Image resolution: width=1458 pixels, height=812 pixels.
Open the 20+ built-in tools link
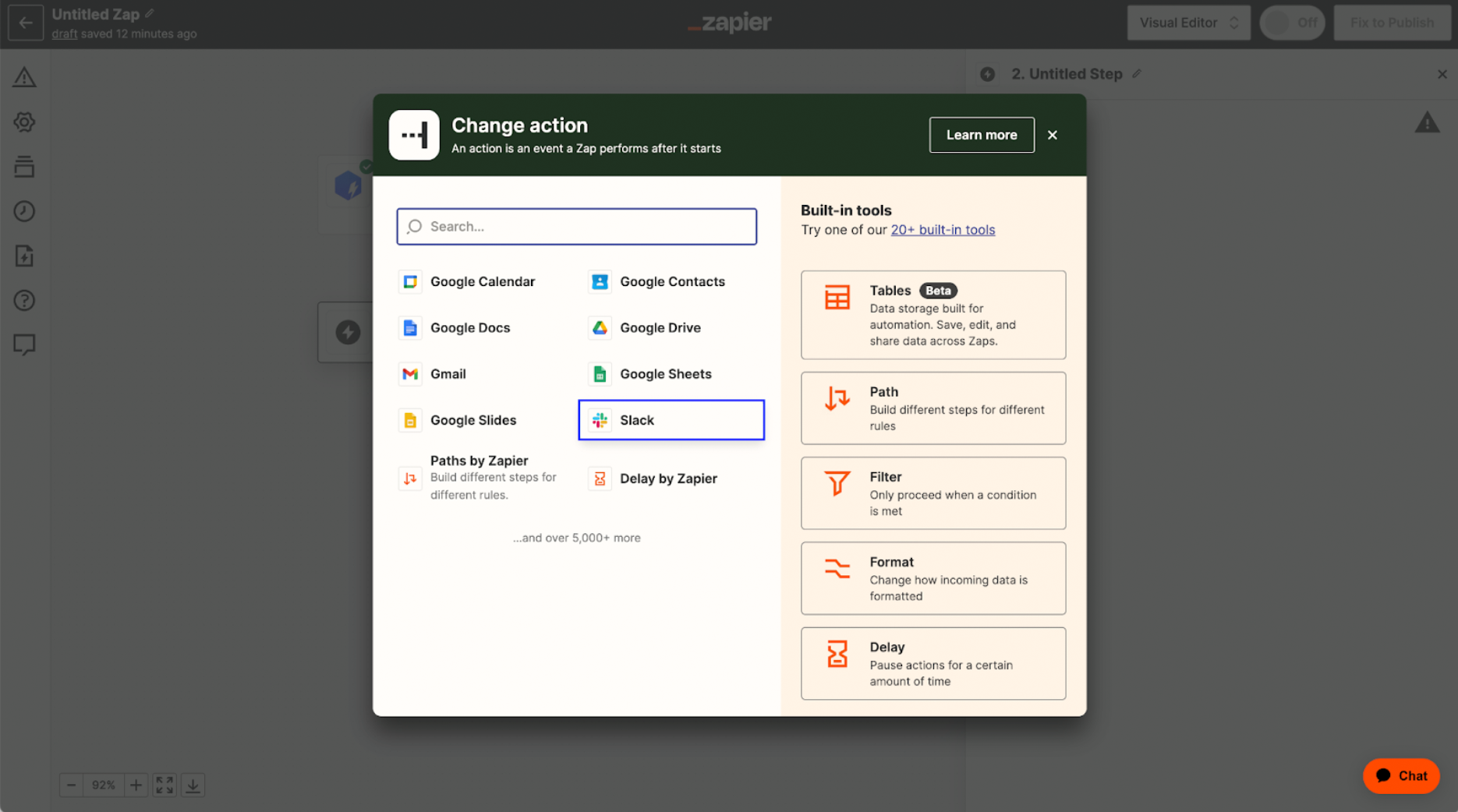943,230
